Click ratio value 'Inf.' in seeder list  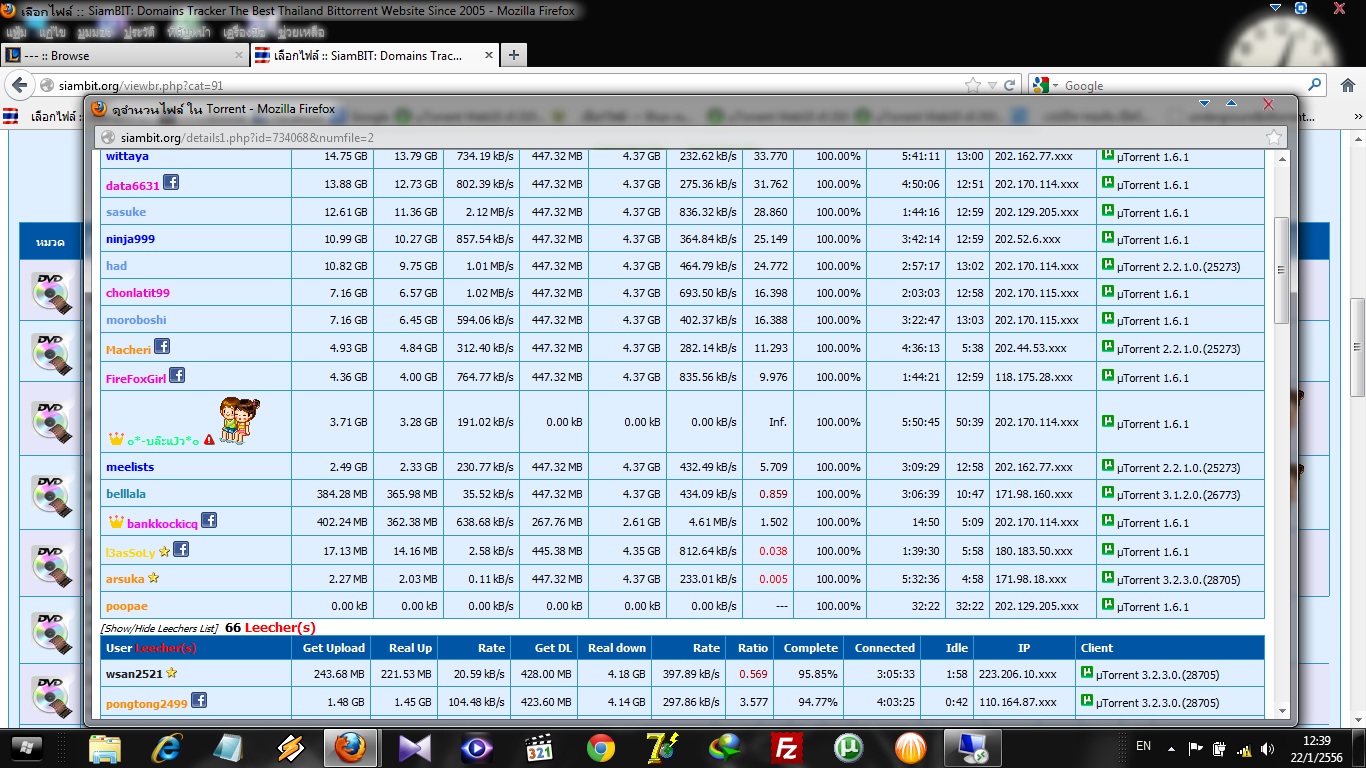(777, 422)
